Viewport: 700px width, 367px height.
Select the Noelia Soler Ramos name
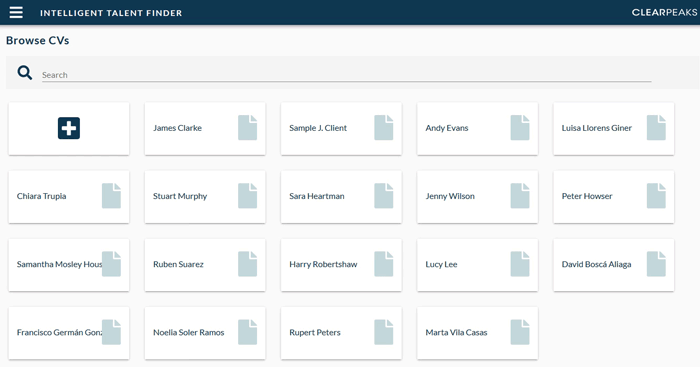click(x=188, y=332)
